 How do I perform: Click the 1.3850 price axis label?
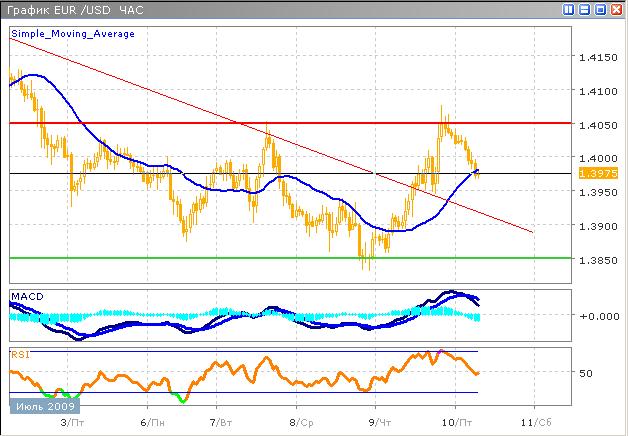tap(598, 260)
